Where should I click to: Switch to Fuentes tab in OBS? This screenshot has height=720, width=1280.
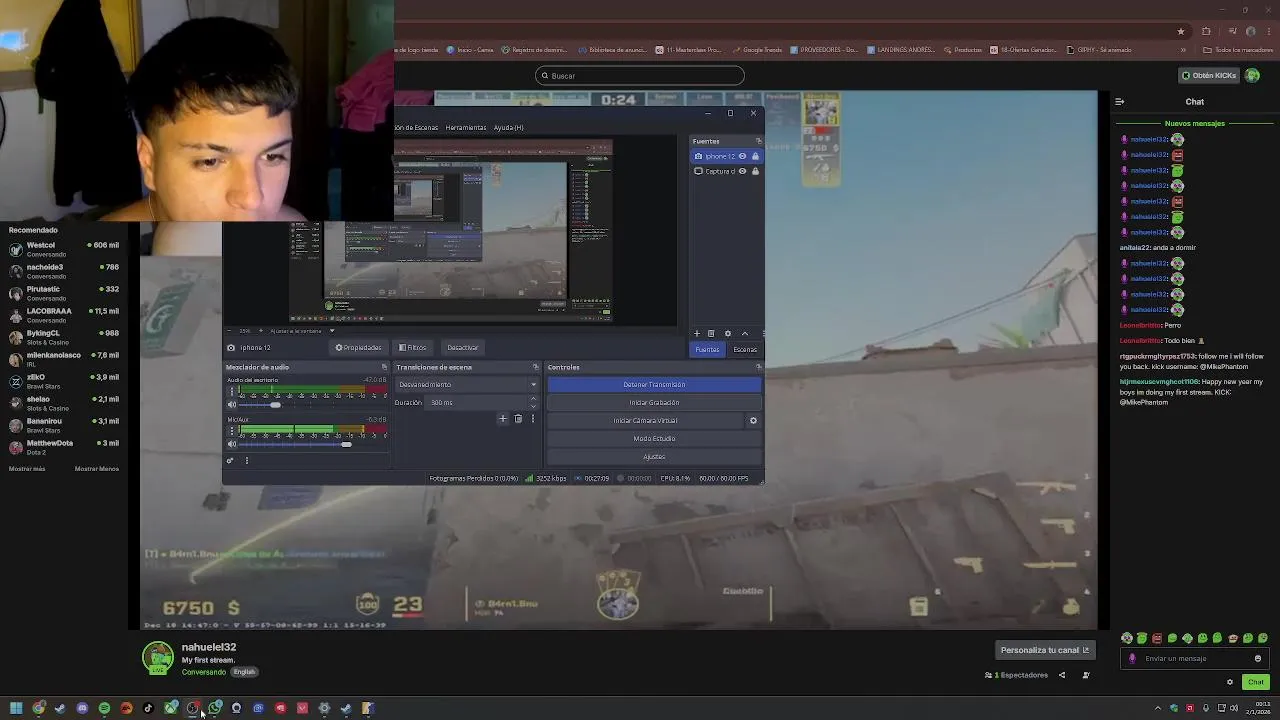[707, 349]
